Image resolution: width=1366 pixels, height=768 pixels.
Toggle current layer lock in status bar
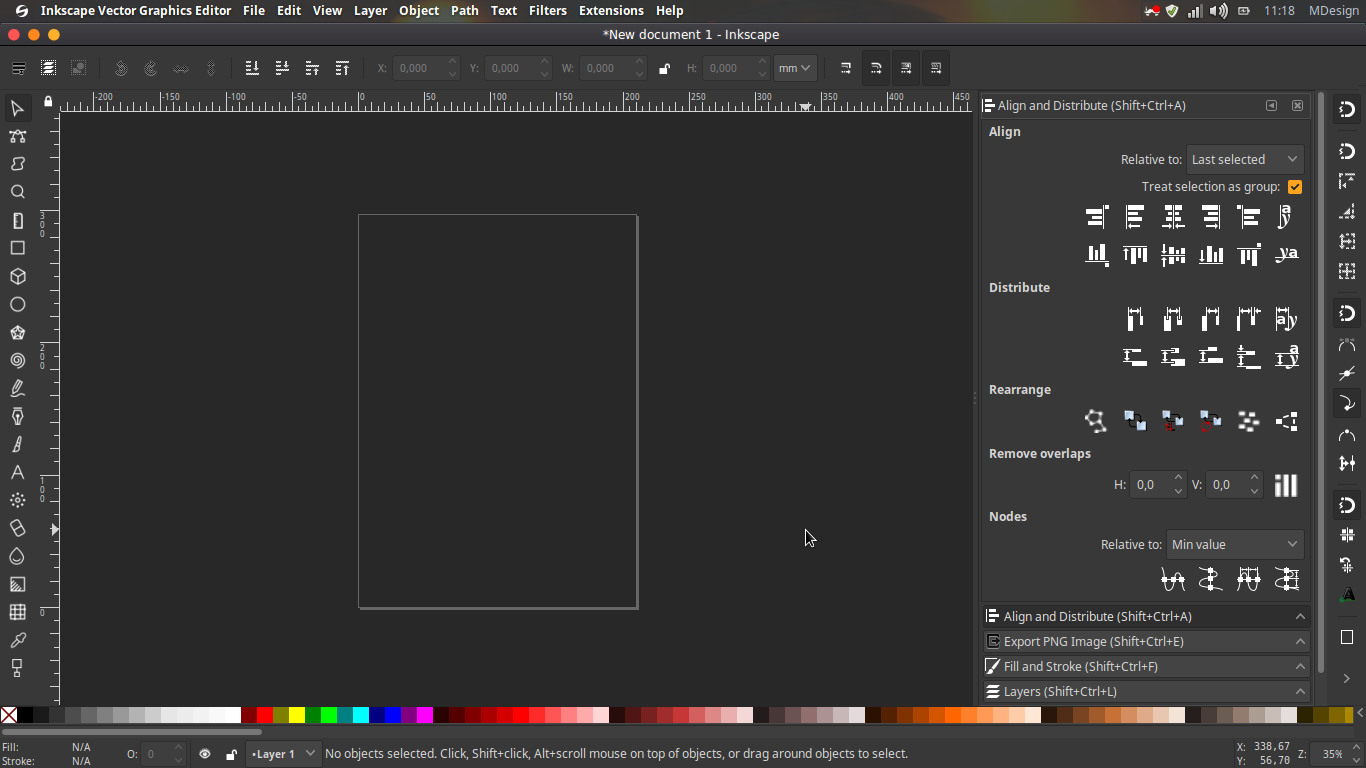[x=231, y=754]
